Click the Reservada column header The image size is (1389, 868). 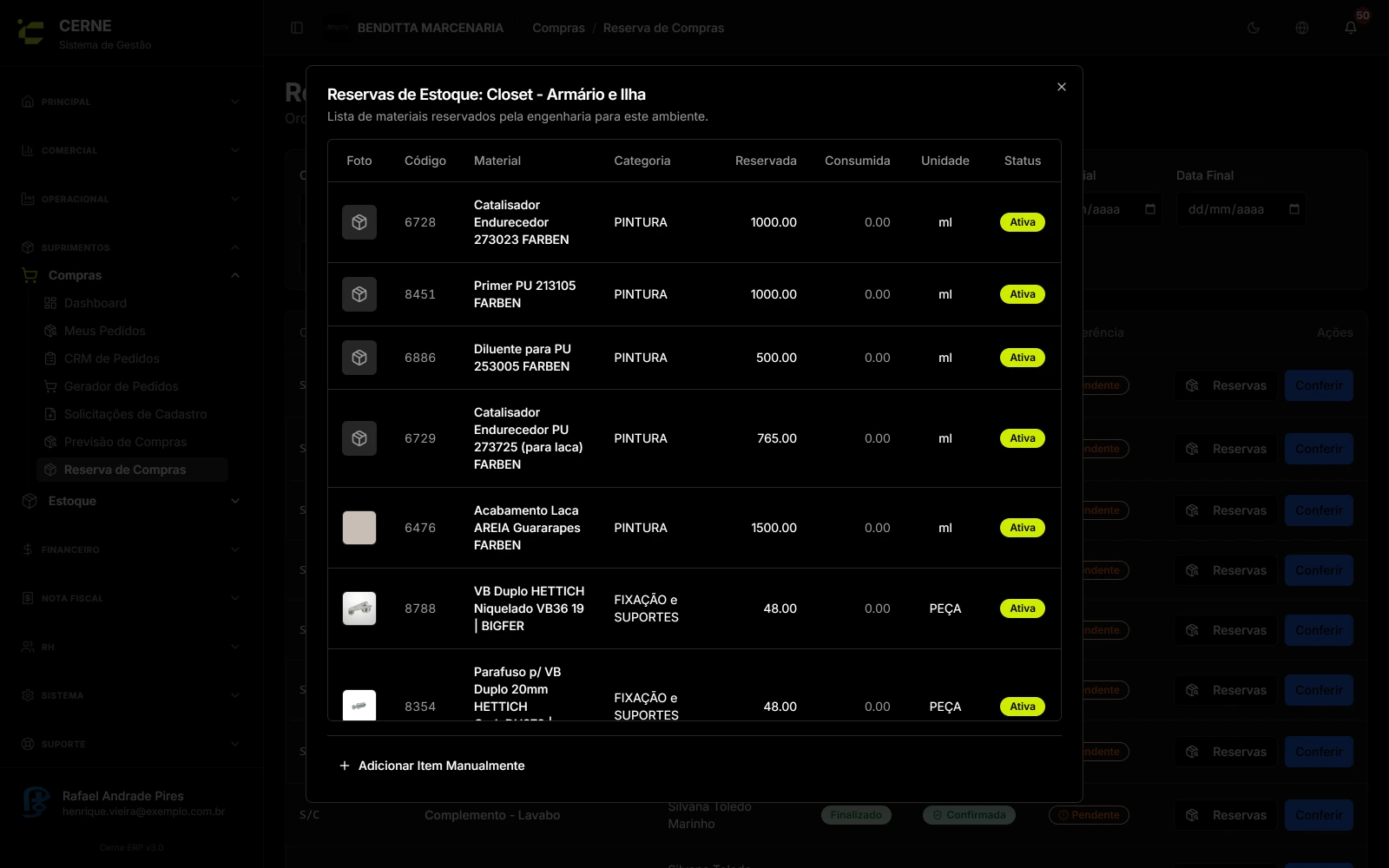766,161
